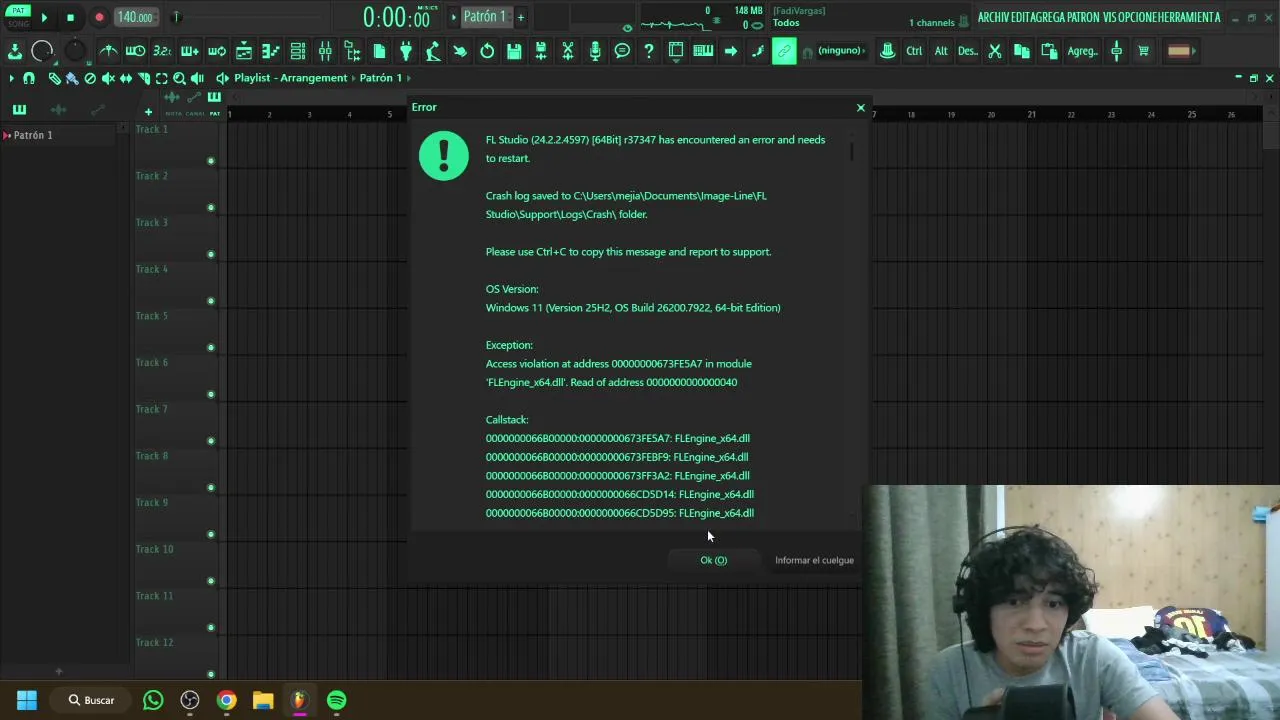Click Informar el cuelgue button

(x=814, y=560)
